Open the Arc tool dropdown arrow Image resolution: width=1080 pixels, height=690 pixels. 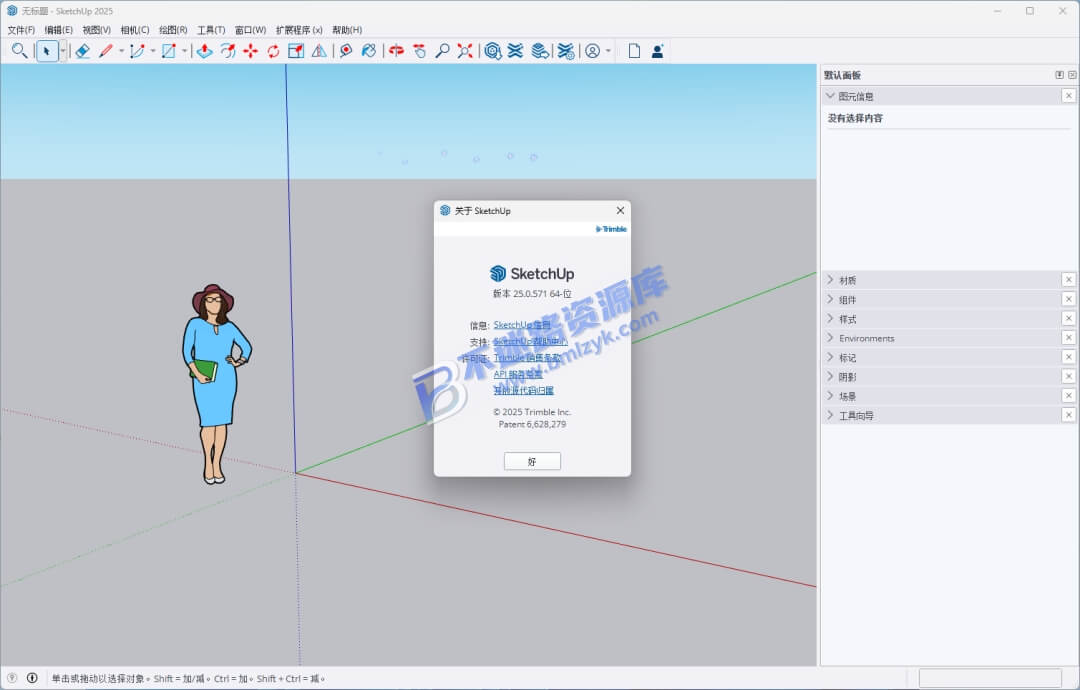click(x=153, y=51)
